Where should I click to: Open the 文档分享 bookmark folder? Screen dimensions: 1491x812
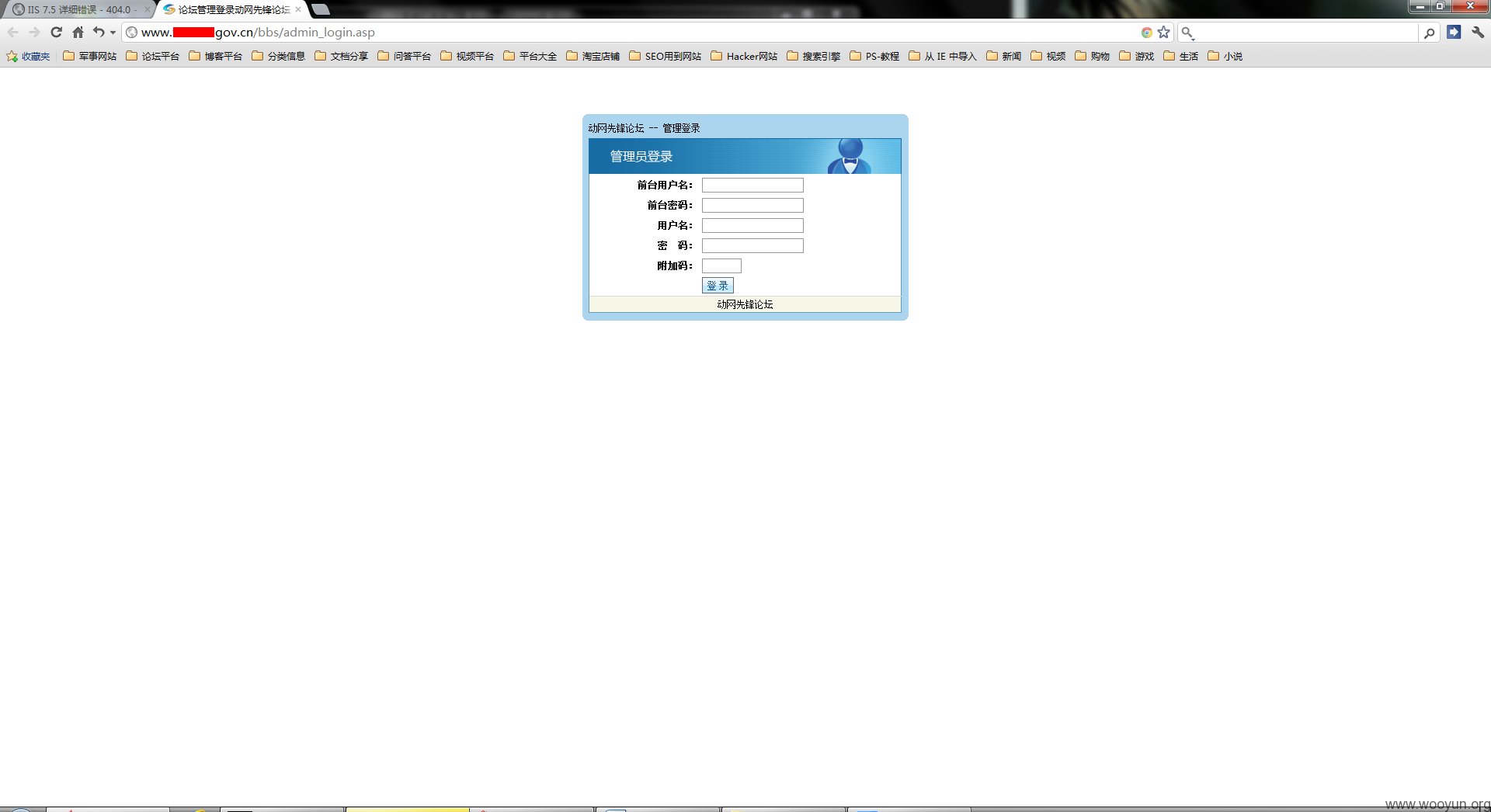coord(341,56)
